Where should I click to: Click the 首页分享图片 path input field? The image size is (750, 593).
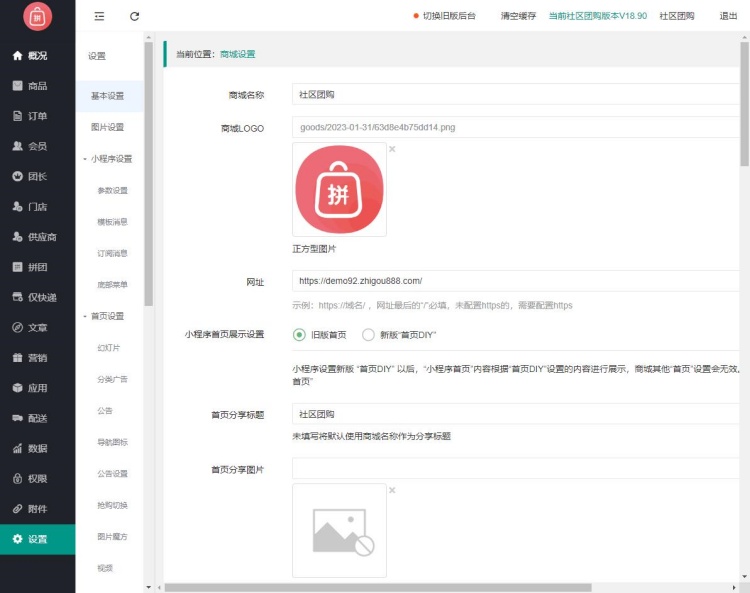pos(516,468)
